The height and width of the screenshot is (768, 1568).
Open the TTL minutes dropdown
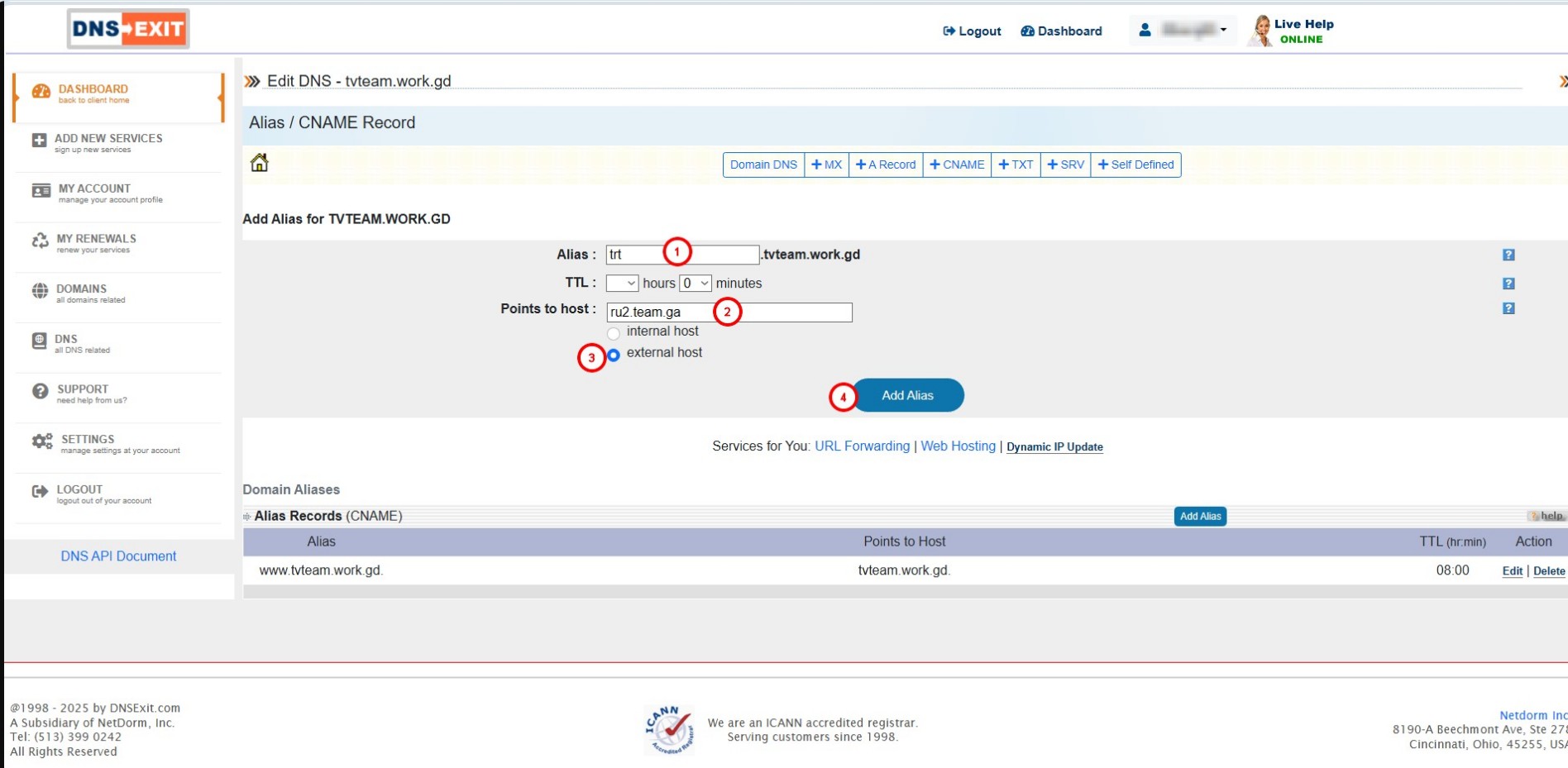[x=696, y=284]
